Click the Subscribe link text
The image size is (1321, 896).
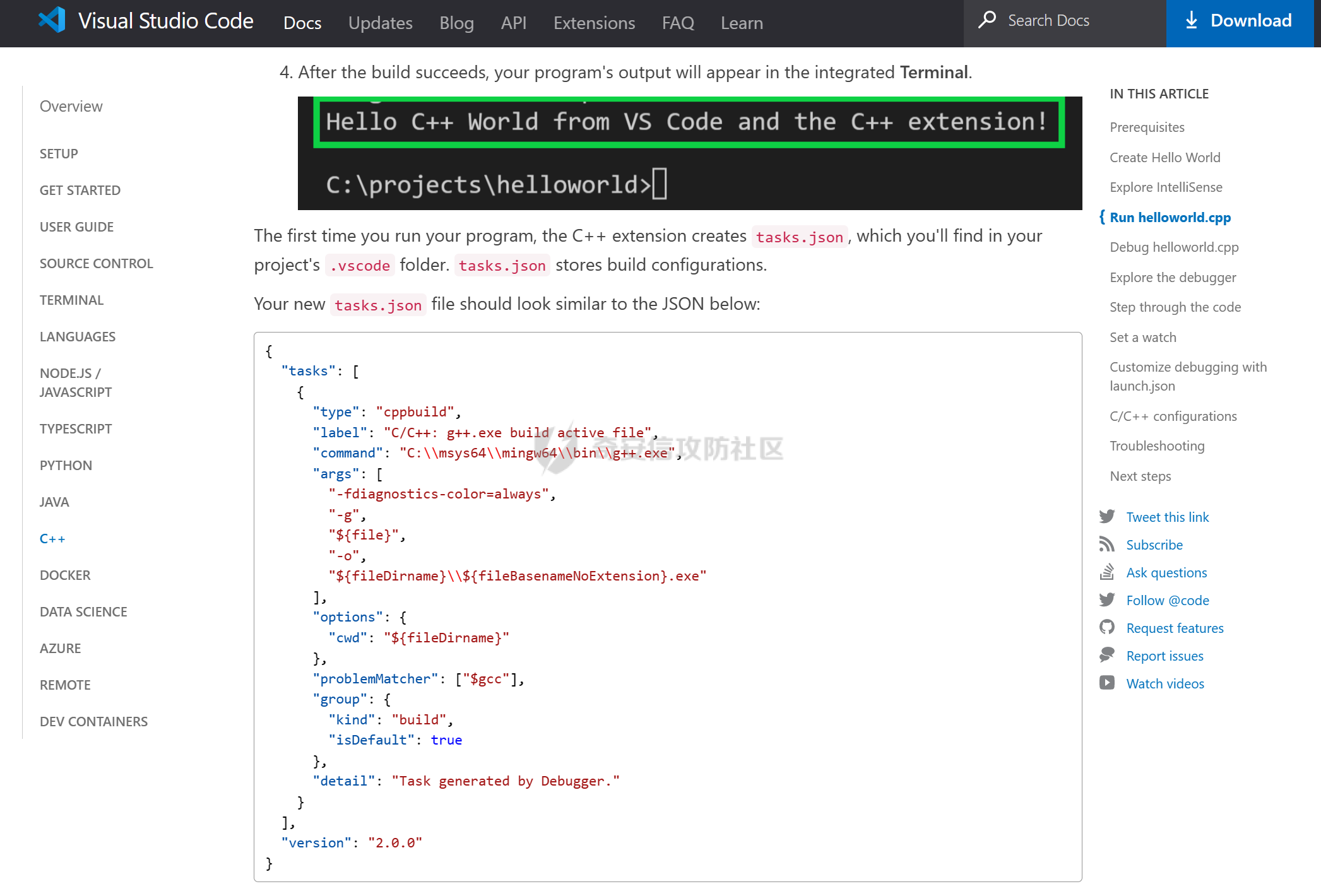tap(1154, 545)
